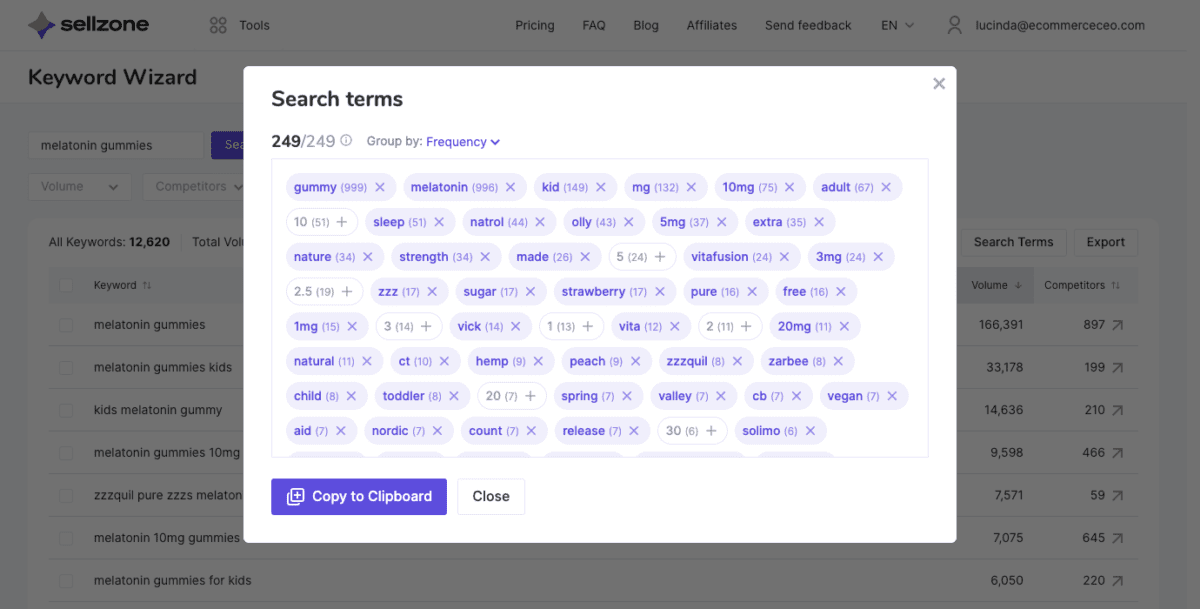
Task: Open the Volume filter dropdown
Action: (80, 186)
